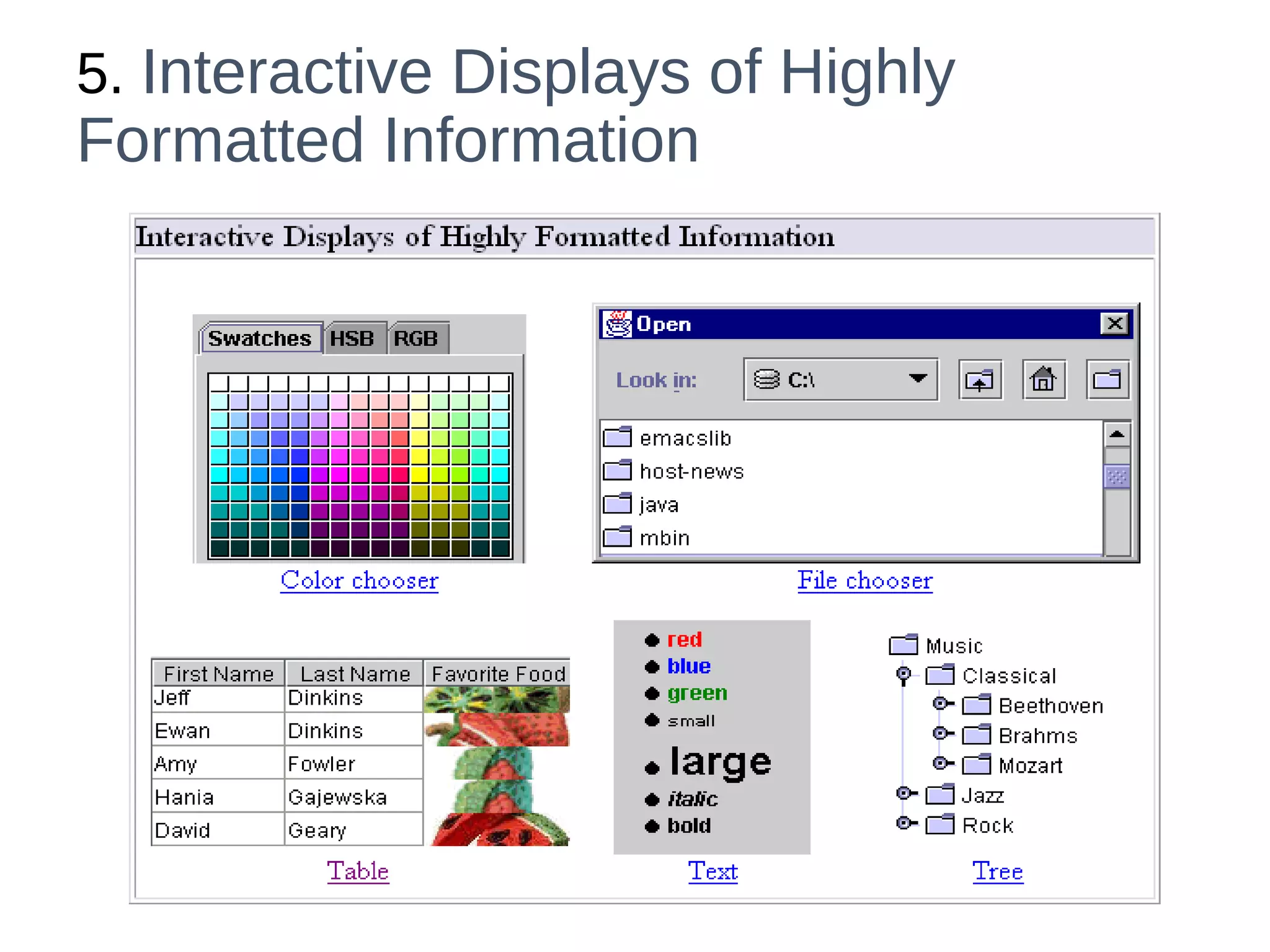Pick the bright yellow swatch
1270x952 pixels.
click(x=420, y=475)
